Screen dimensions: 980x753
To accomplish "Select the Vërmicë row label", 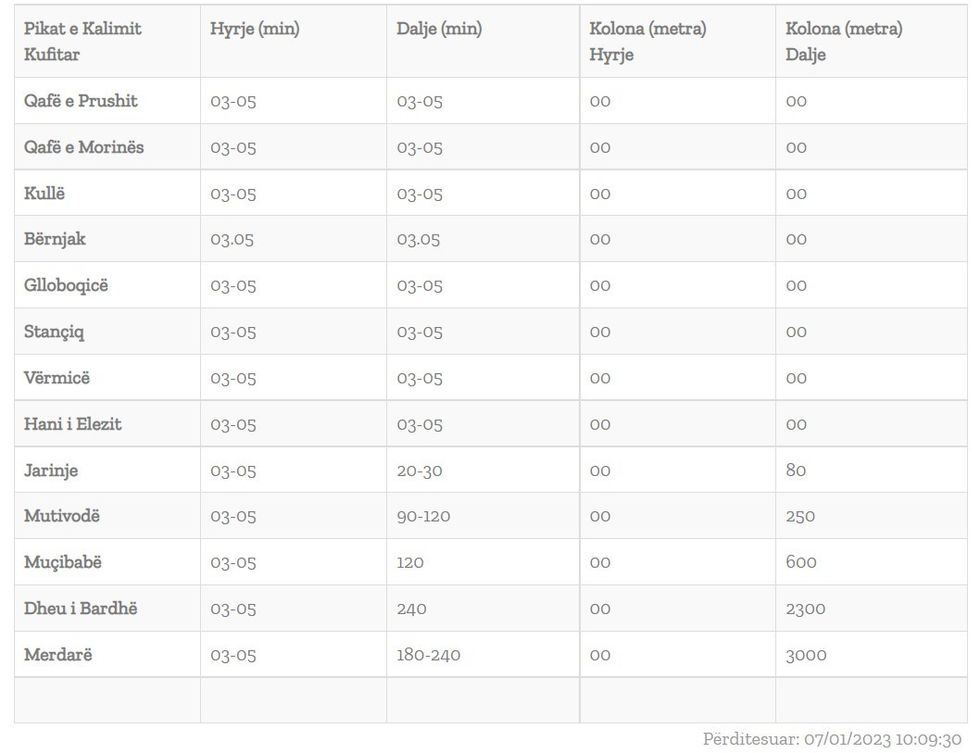I will tap(57, 378).
